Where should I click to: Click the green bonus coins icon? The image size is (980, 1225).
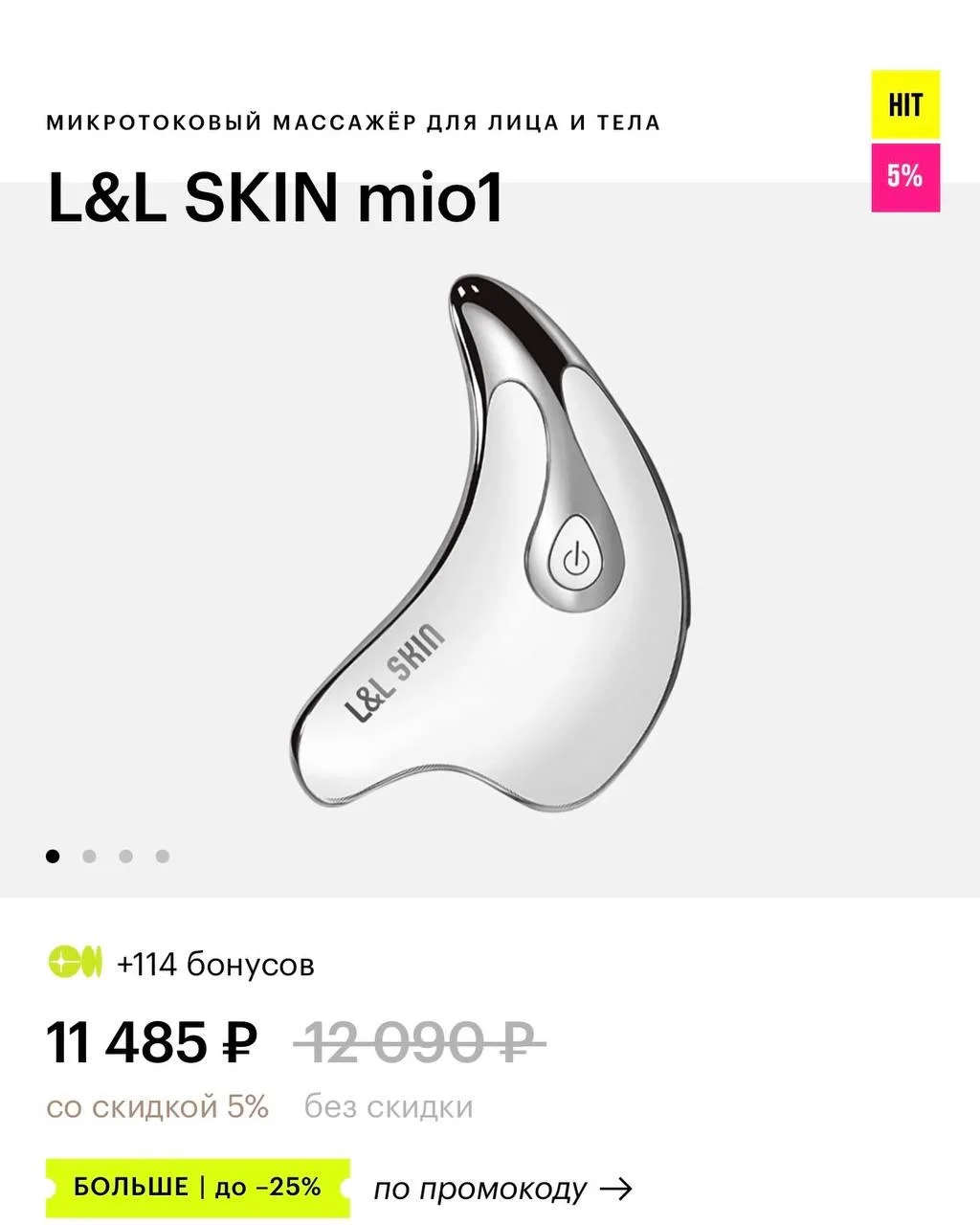point(75,961)
